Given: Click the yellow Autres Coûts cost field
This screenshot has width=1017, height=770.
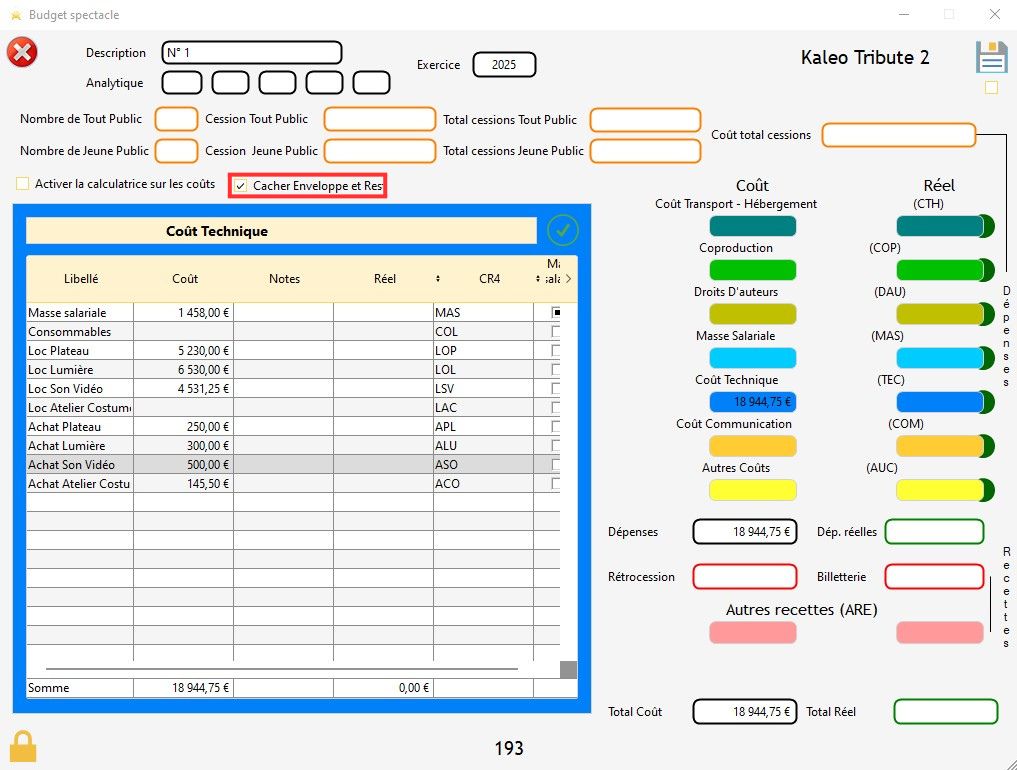Looking at the screenshot, I should (752, 490).
